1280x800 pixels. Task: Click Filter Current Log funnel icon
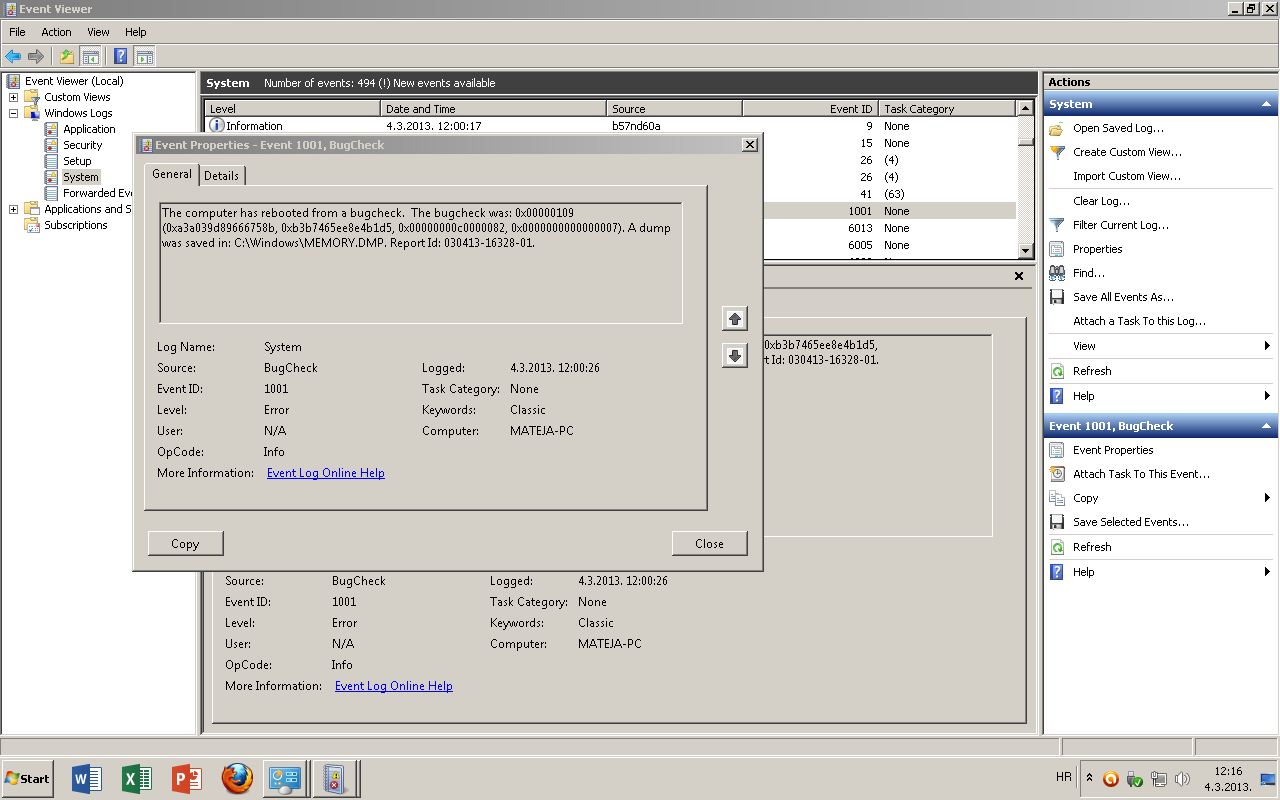point(1057,225)
